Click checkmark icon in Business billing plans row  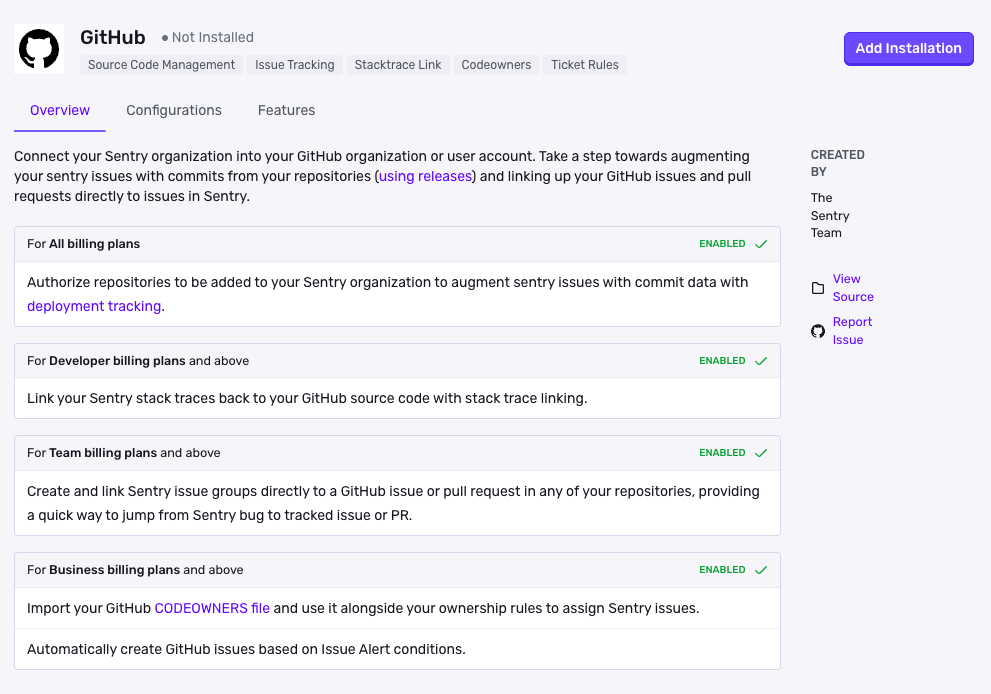click(x=761, y=570)
